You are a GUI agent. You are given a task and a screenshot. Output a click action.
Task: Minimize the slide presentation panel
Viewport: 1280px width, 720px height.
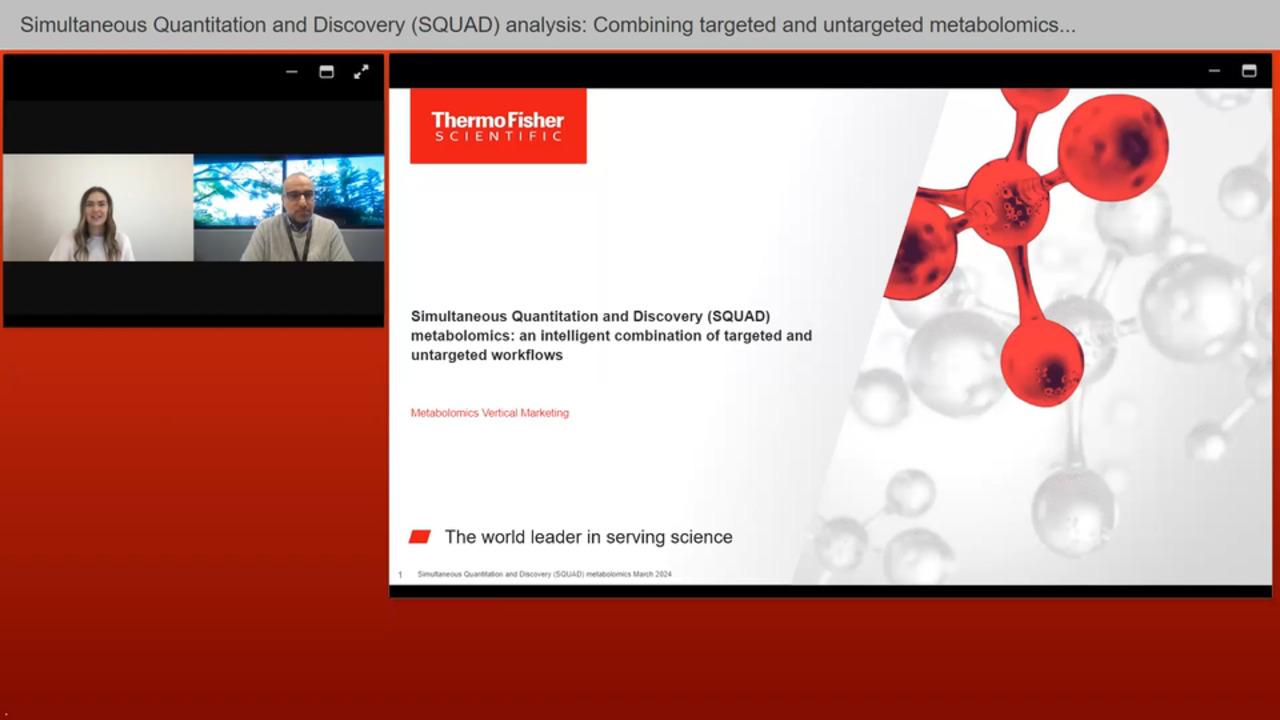(1214, 71)
